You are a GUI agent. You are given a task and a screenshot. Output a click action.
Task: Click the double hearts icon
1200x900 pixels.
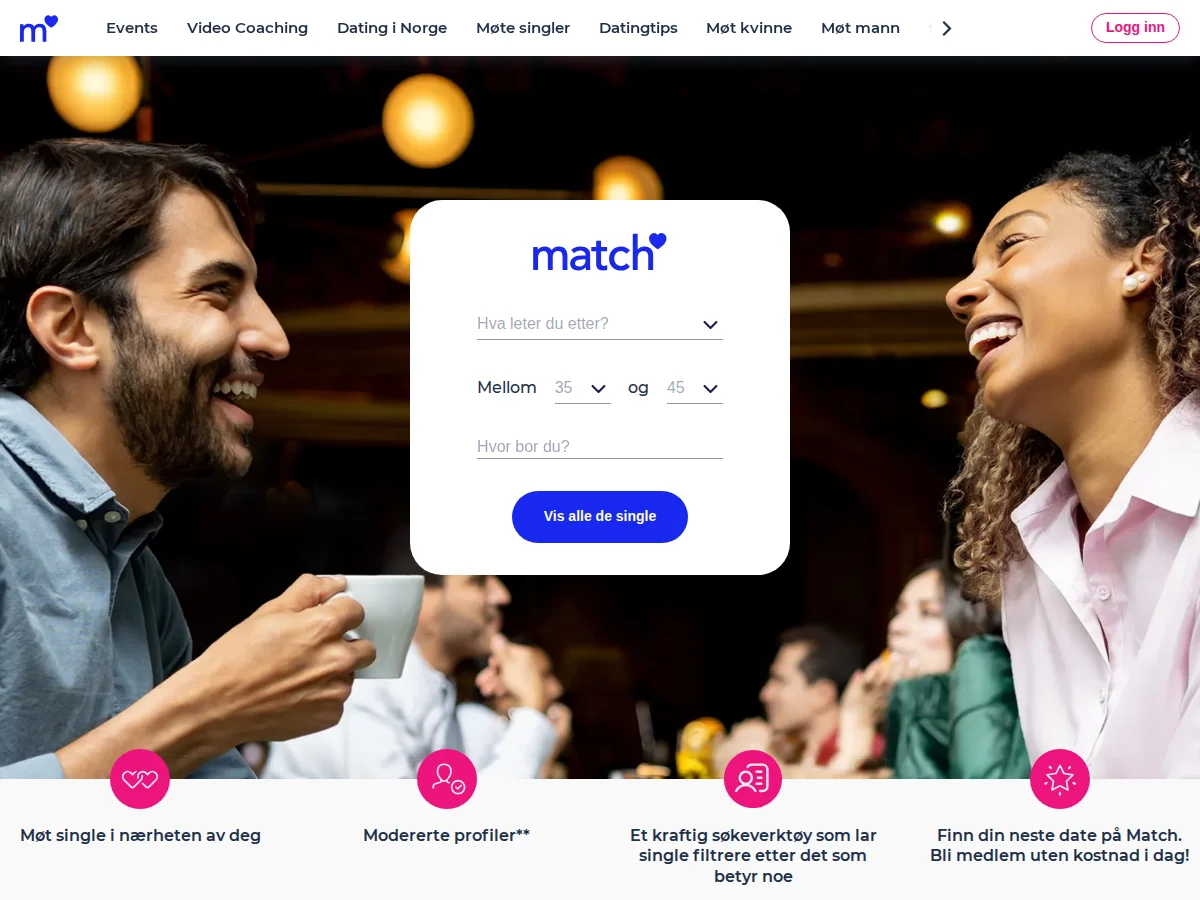tap(140, 779)
